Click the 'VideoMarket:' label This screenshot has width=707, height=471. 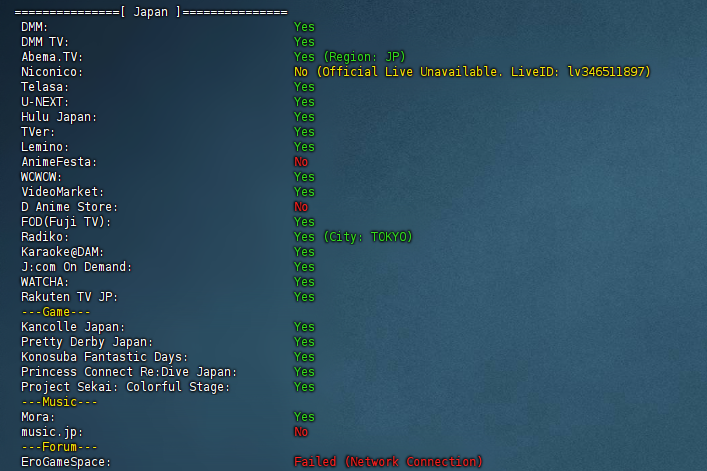coord(62,192)
